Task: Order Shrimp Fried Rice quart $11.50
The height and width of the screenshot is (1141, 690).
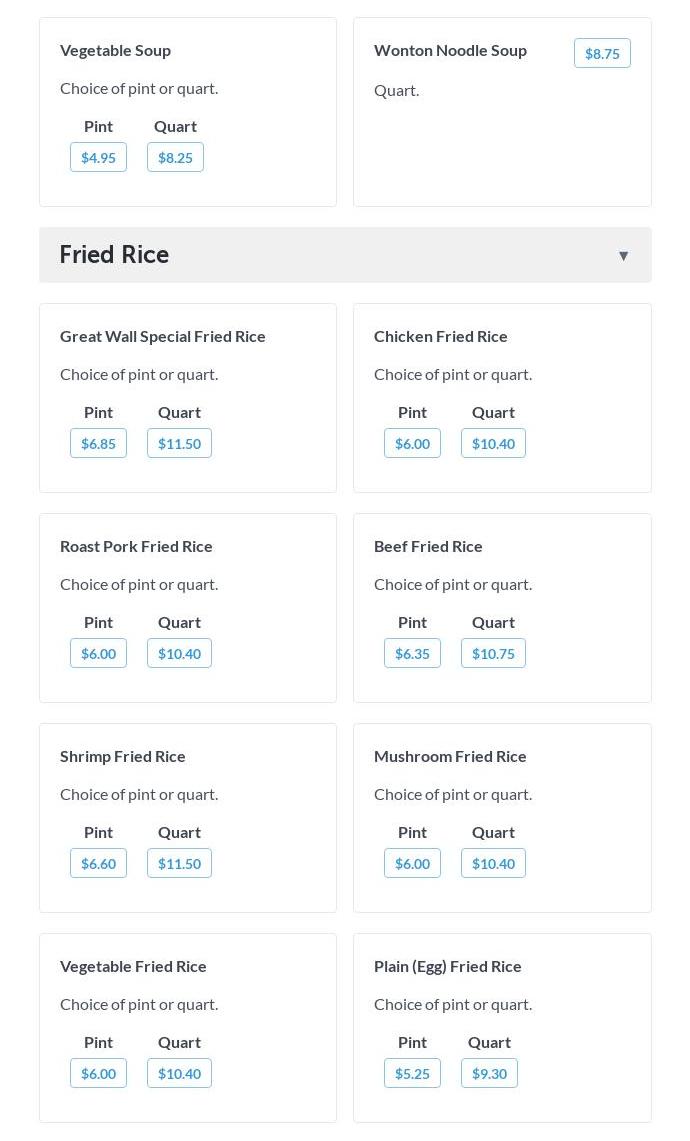Action: coord(179,864)
